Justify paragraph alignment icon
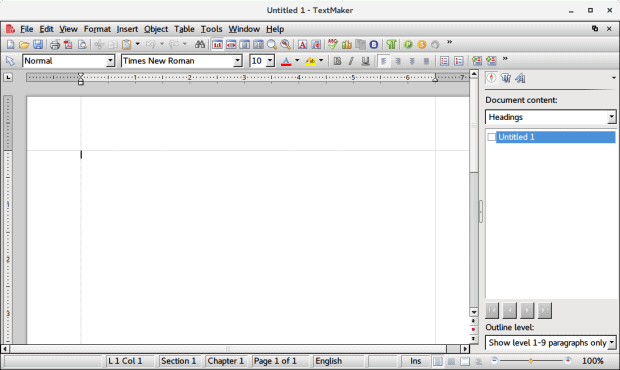This screenshot has height=370, width=620. pos(426,61)
